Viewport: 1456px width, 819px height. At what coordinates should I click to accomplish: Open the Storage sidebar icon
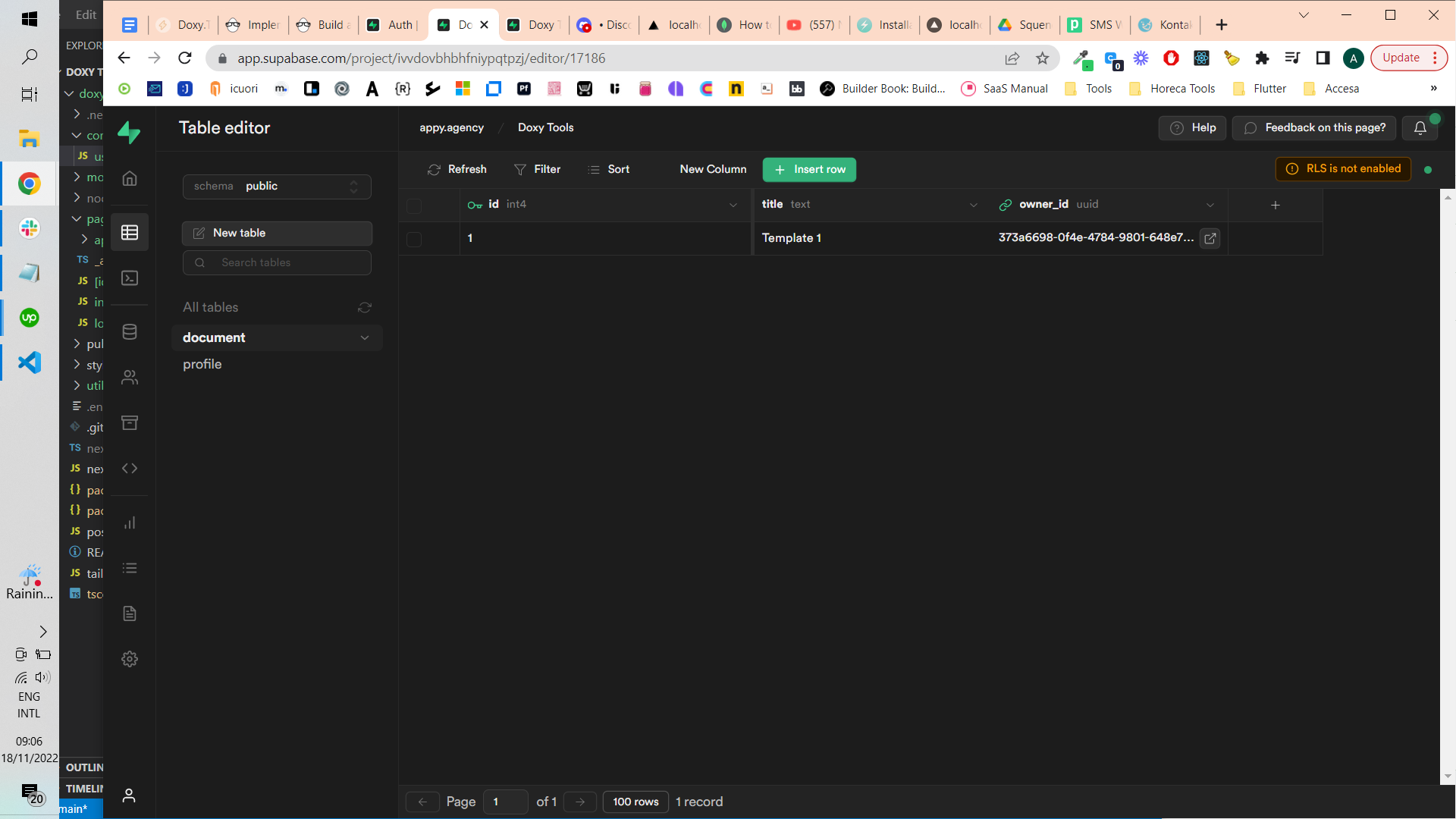[130, 423]
